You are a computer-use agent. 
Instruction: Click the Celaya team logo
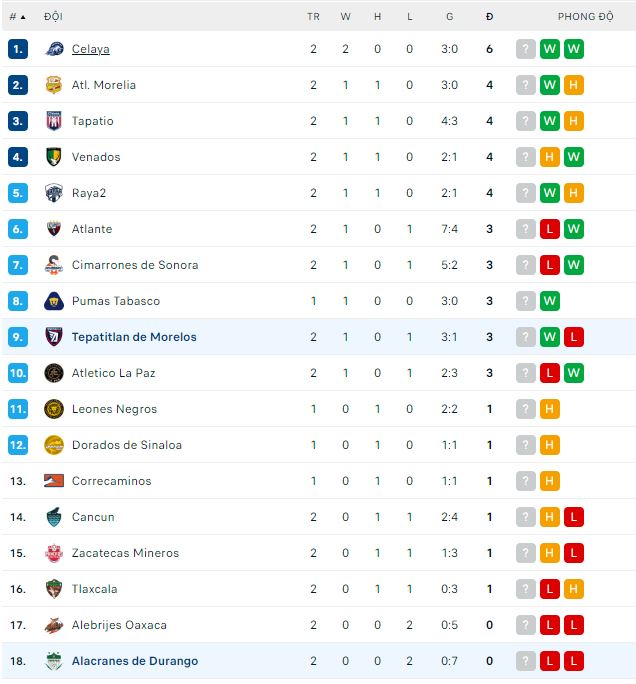tap(54, 49)
